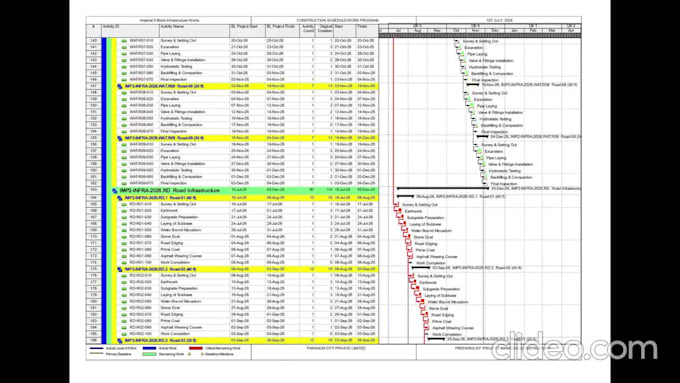Click activity icon on row 141 Excavation

point(124,47)
